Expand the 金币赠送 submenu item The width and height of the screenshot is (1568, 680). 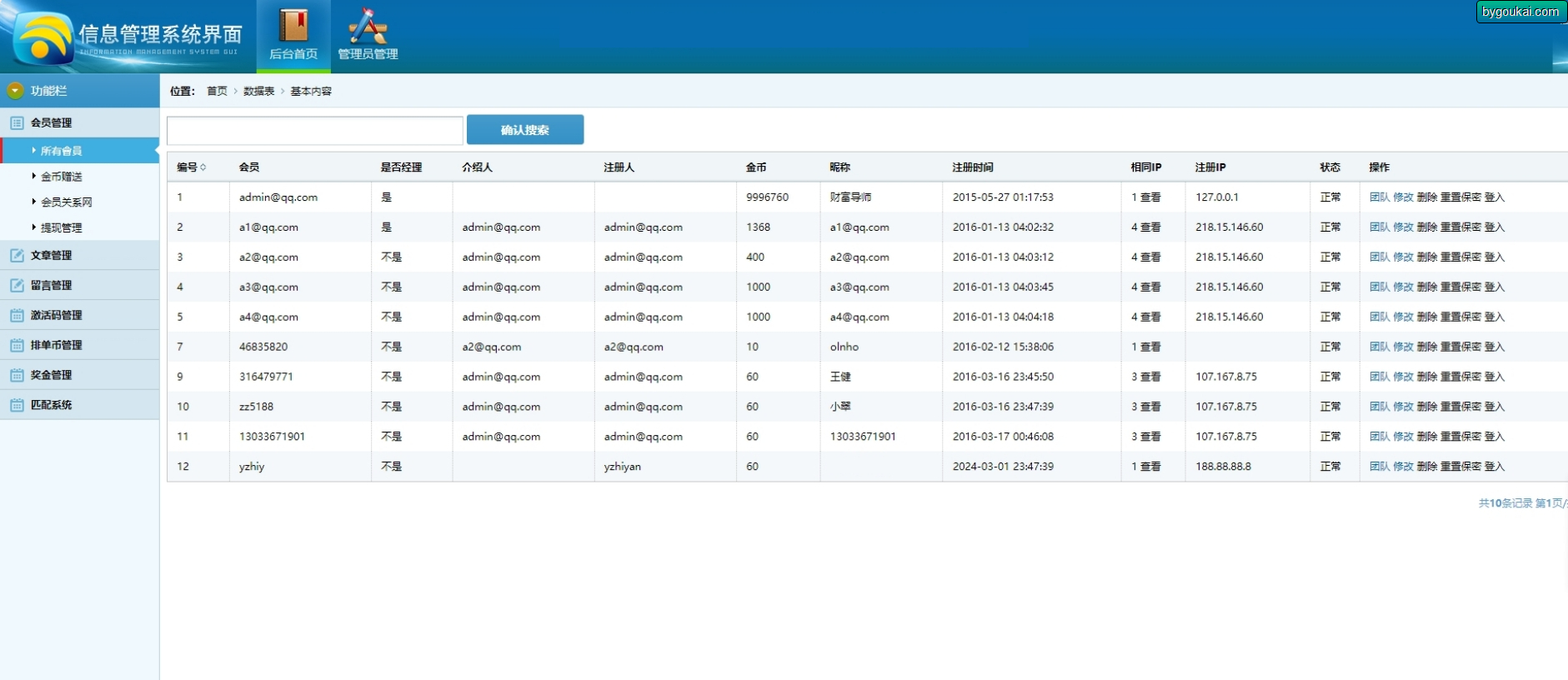(x=61, y=177)
